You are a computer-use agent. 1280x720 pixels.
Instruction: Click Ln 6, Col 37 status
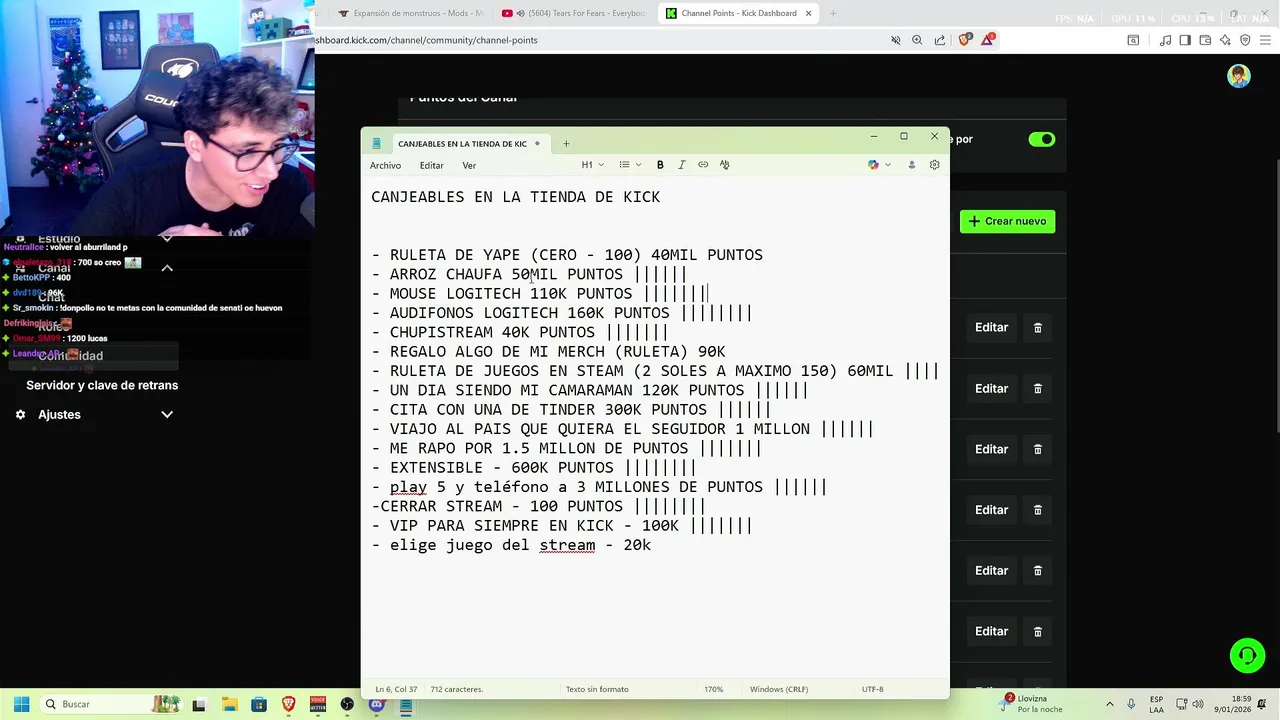pos(397,689)
